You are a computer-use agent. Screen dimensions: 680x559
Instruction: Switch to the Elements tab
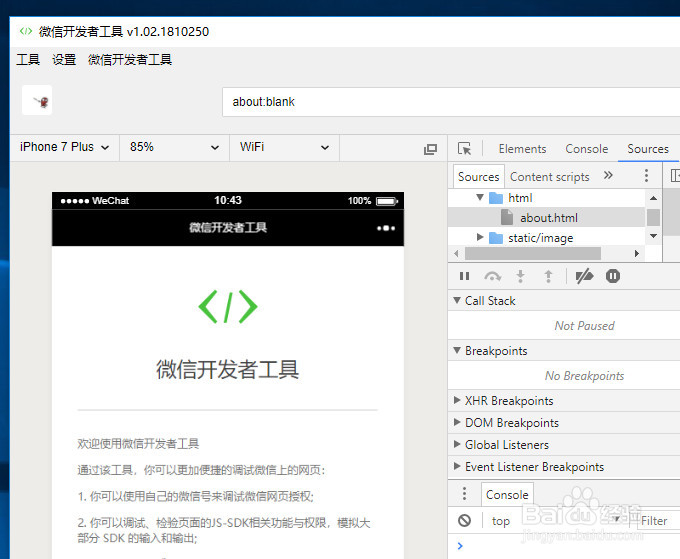(522, 149)
